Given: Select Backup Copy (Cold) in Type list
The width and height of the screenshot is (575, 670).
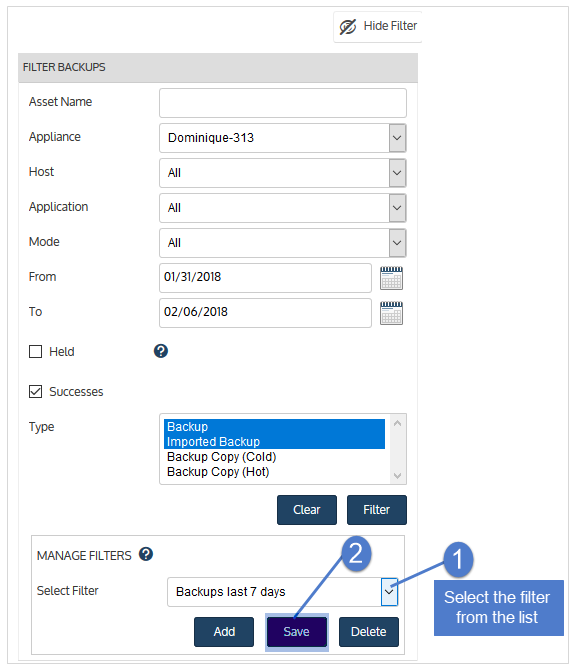Looking at the screenshot, I should click(221, 457).
